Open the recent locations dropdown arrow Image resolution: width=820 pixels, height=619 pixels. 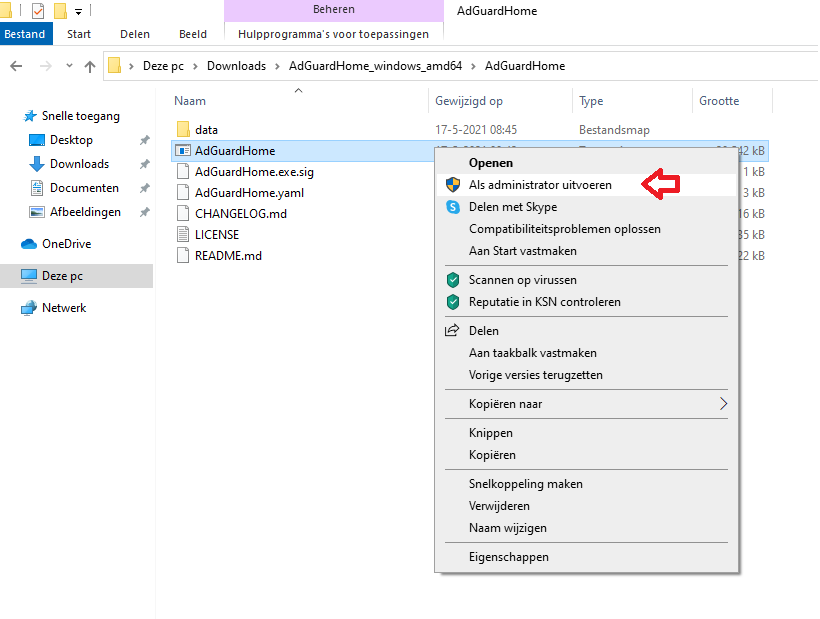click(x=69, y=66)
